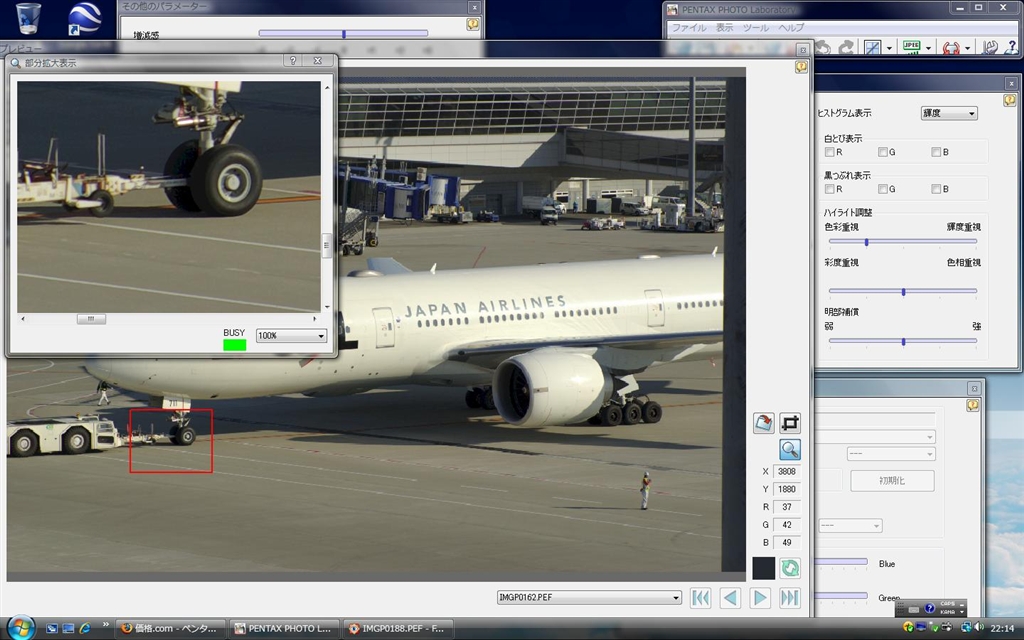Click the 彩度重視 / 色相重視 slider
1024x640 pixels.
903,291
